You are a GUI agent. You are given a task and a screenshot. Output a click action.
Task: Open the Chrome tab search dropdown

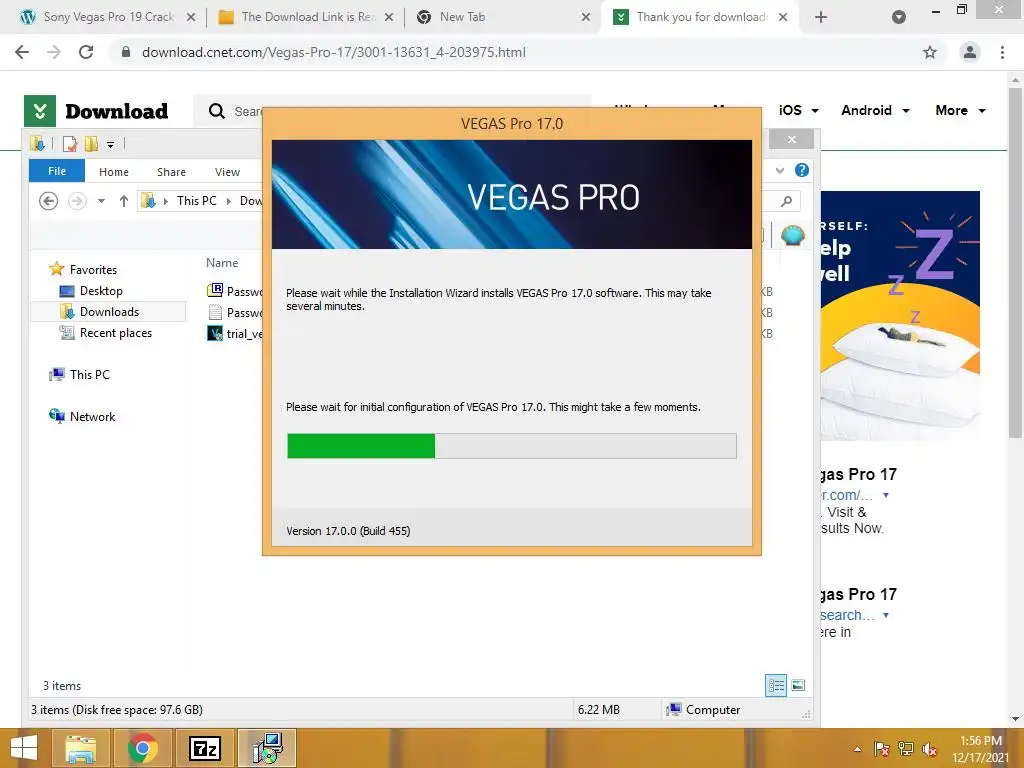coord(899,17)
